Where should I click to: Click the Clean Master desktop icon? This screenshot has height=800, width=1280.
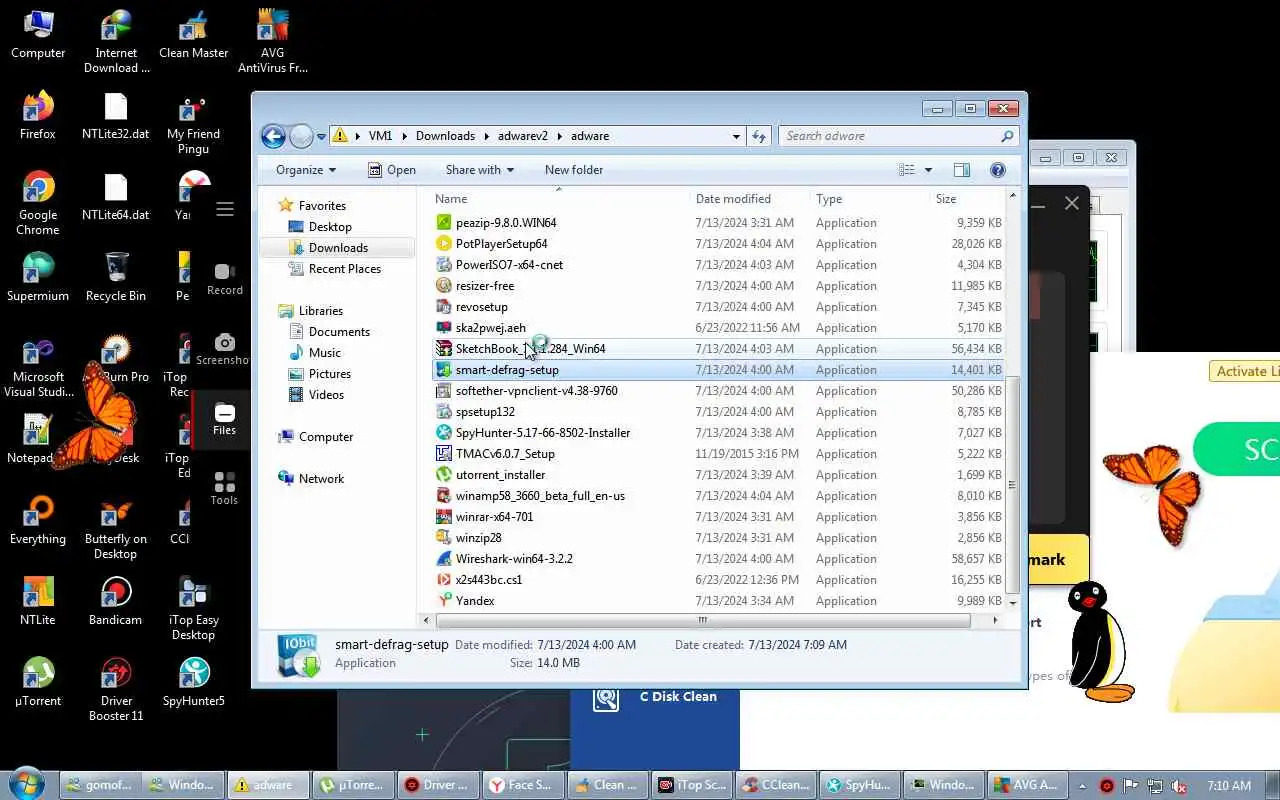tap(193, 35)
